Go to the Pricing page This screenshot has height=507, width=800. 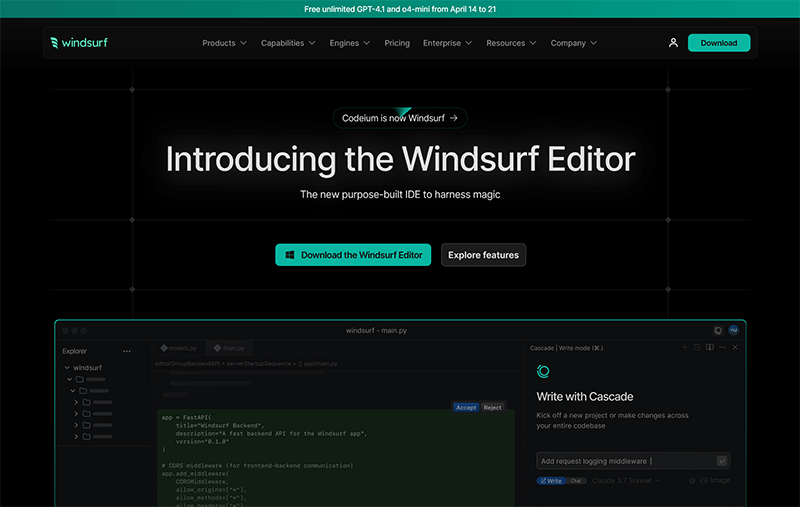pos(397,43)
